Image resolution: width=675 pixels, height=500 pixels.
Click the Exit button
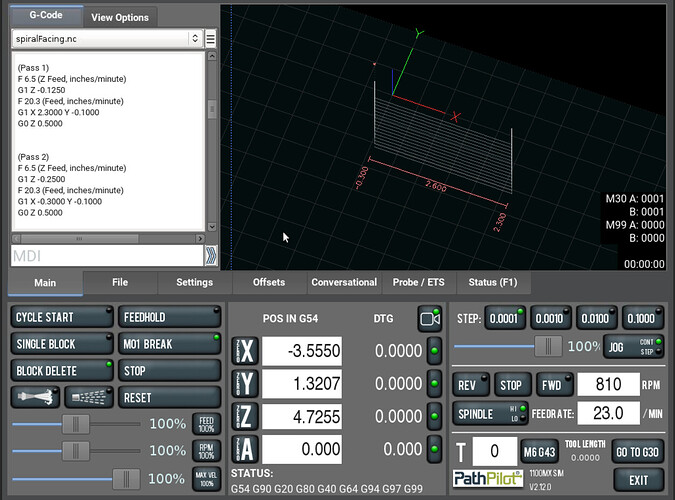638,480
